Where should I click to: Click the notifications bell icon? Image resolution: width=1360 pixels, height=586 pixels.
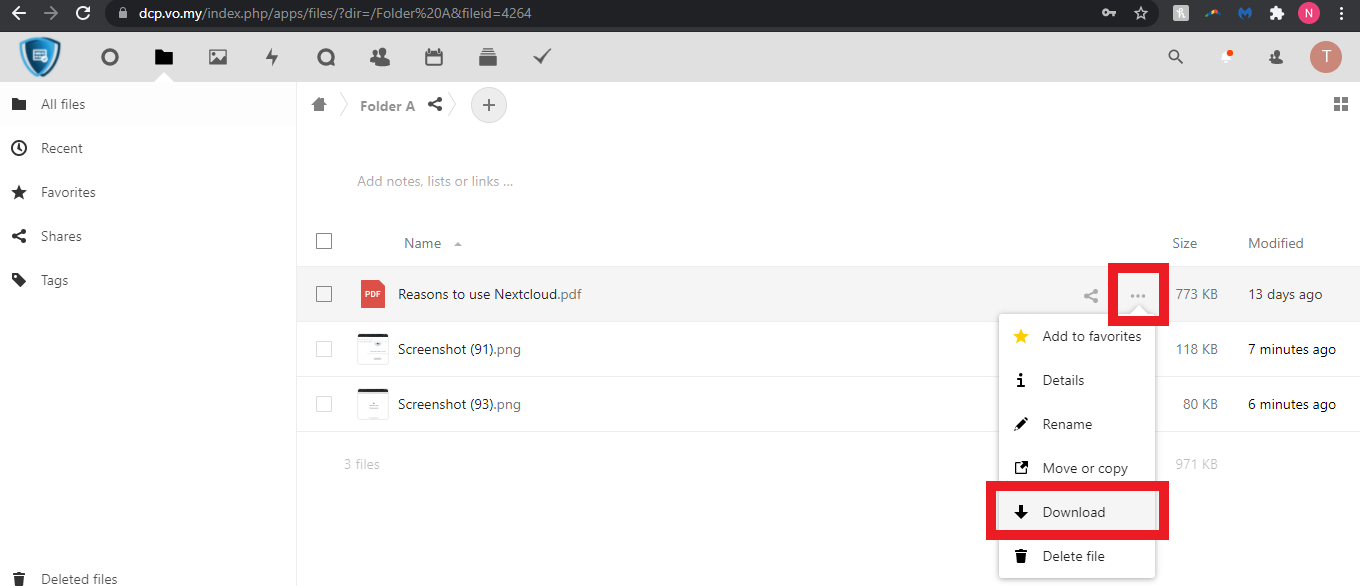pyautogui.click(x=1226, y=57)
